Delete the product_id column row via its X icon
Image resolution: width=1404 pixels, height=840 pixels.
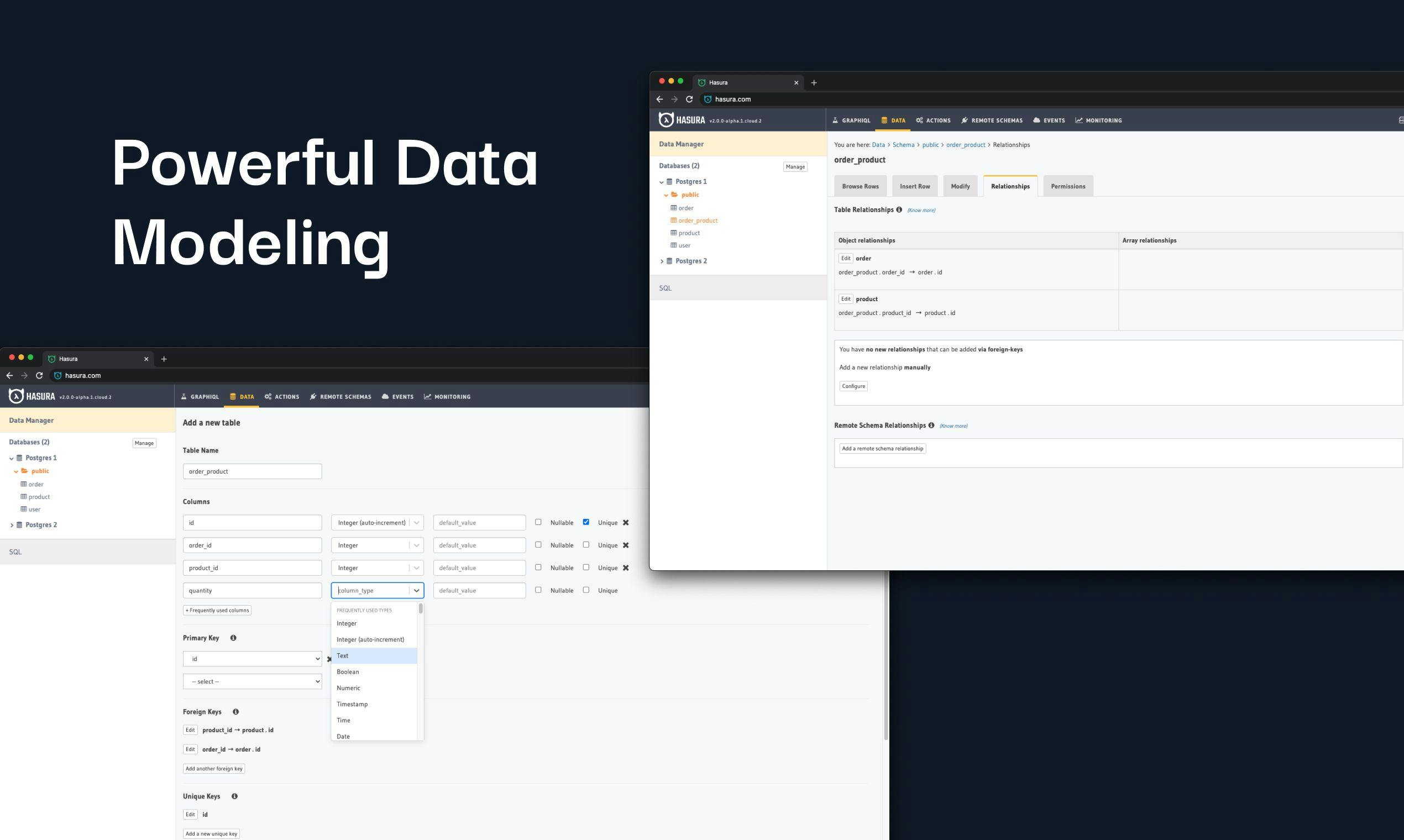point(626,568)
